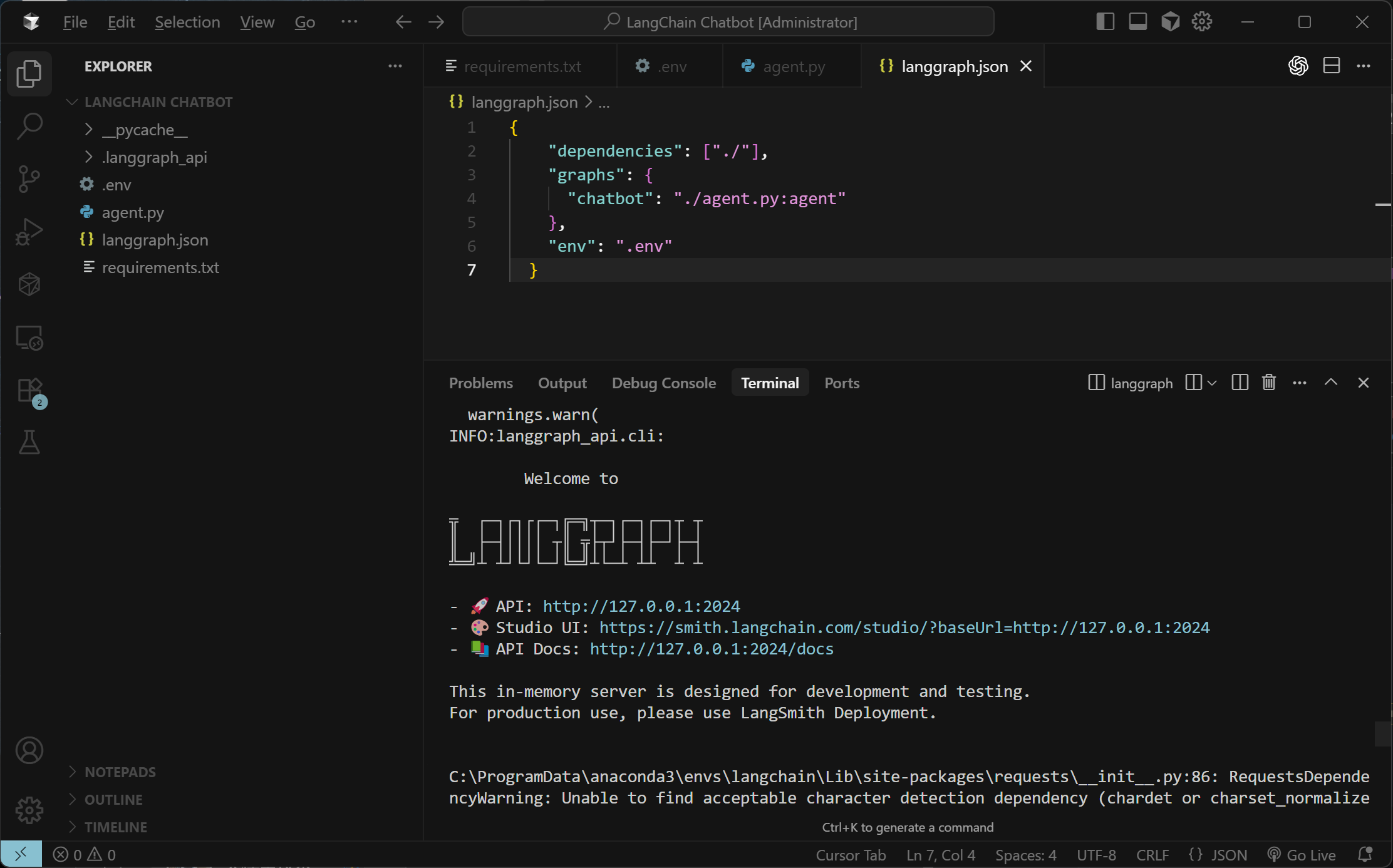Image resolution: width=1393 pixels, height=868 pixels.
Task: Open the API Docs link ending /docs
Action: pos(712,649)
